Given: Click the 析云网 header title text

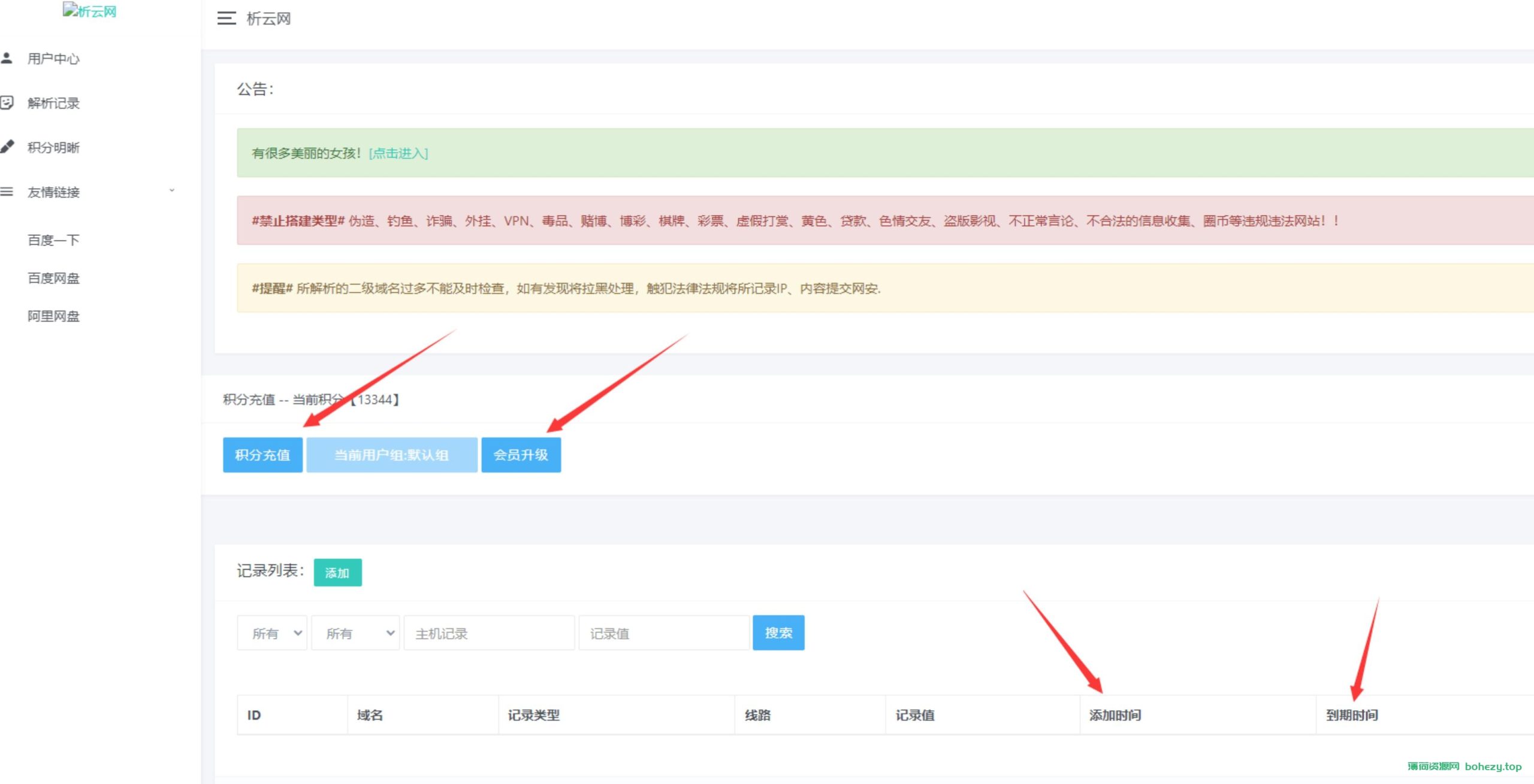Looking at the screenshot, I should click(268, 19).
